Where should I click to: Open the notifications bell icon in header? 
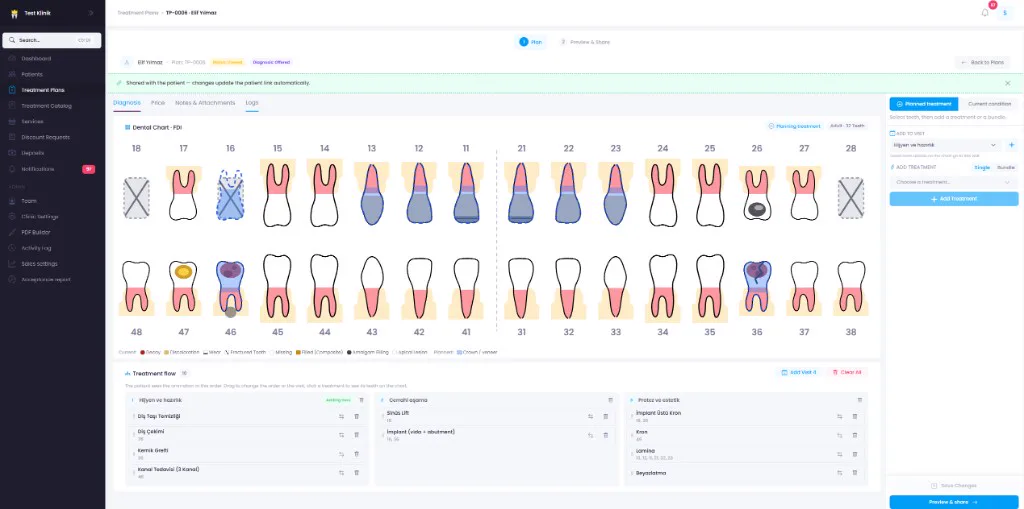(x=985, y=12)
